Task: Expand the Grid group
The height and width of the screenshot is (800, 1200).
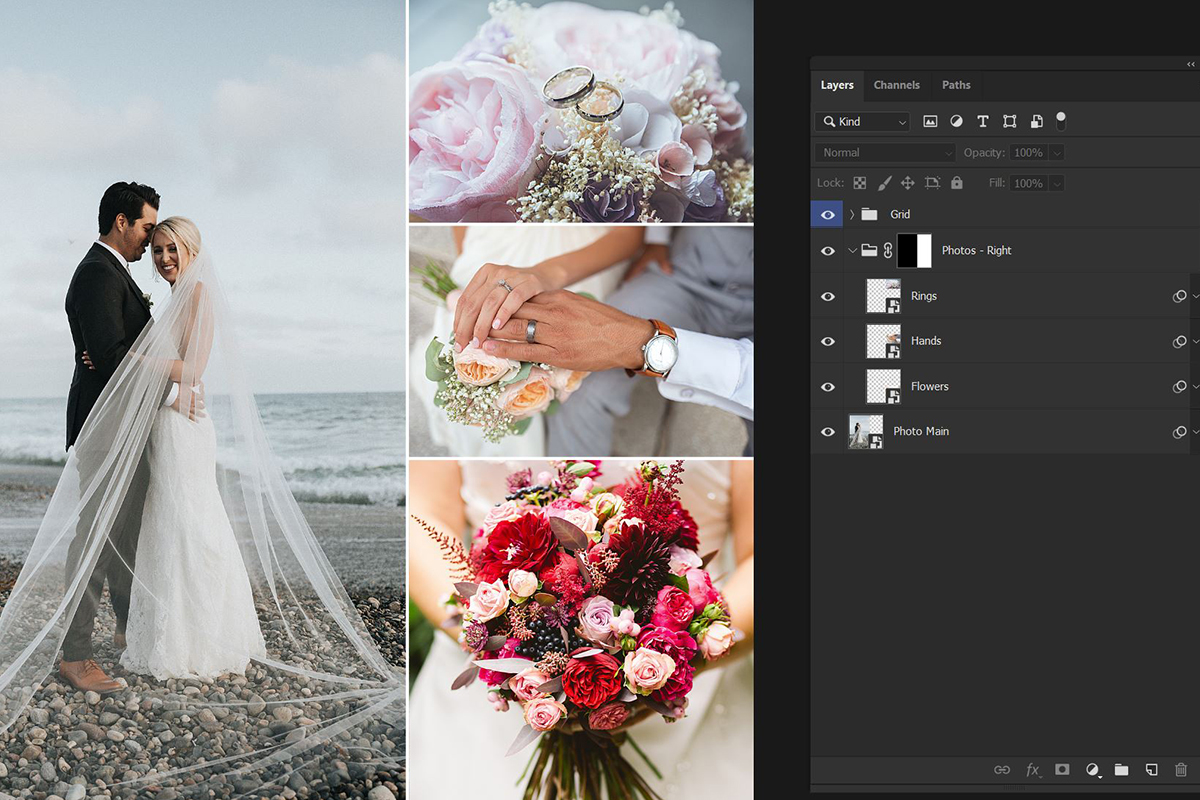Action: [851, 214]
